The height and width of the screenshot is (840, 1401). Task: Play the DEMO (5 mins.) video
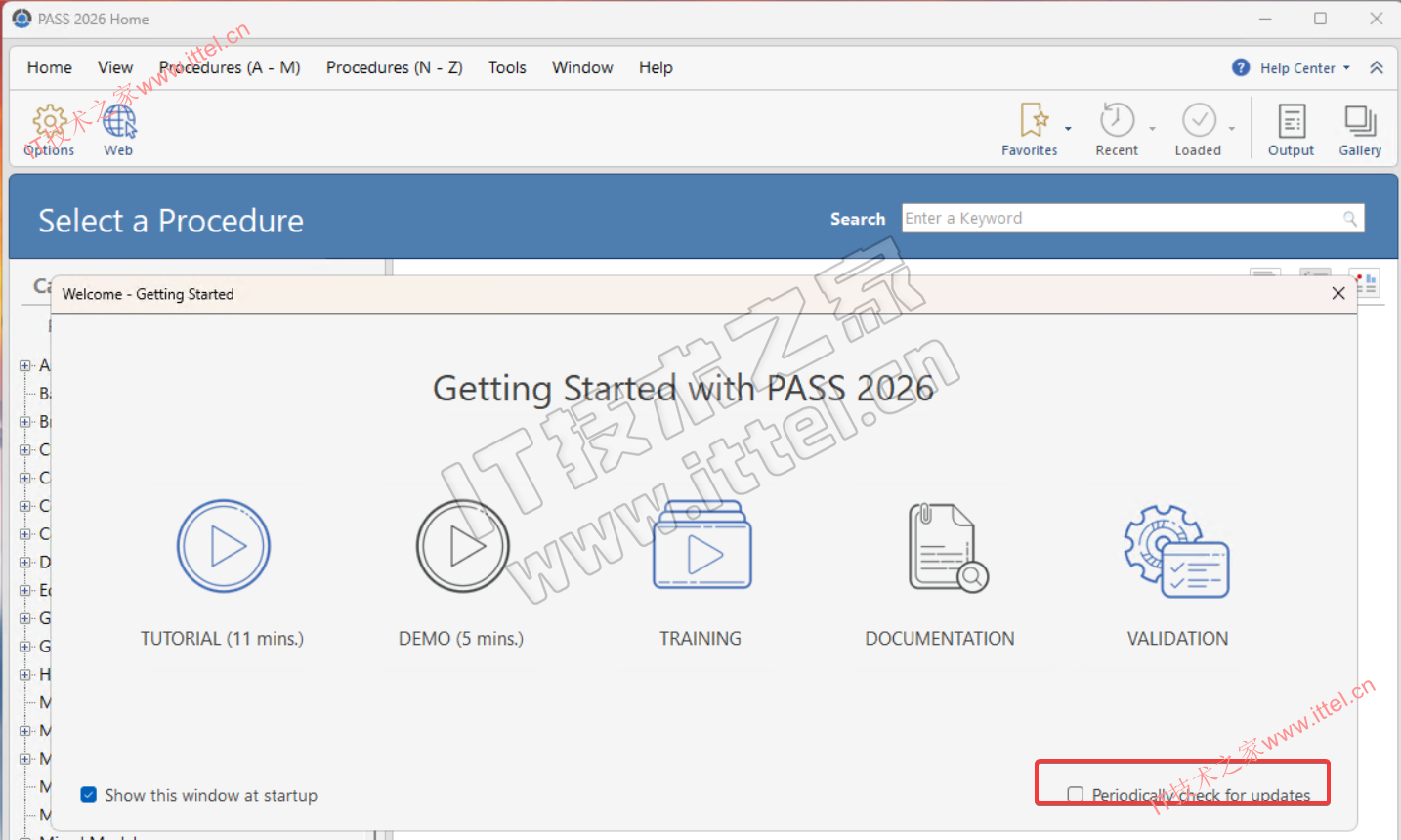[x=463, y=546]
